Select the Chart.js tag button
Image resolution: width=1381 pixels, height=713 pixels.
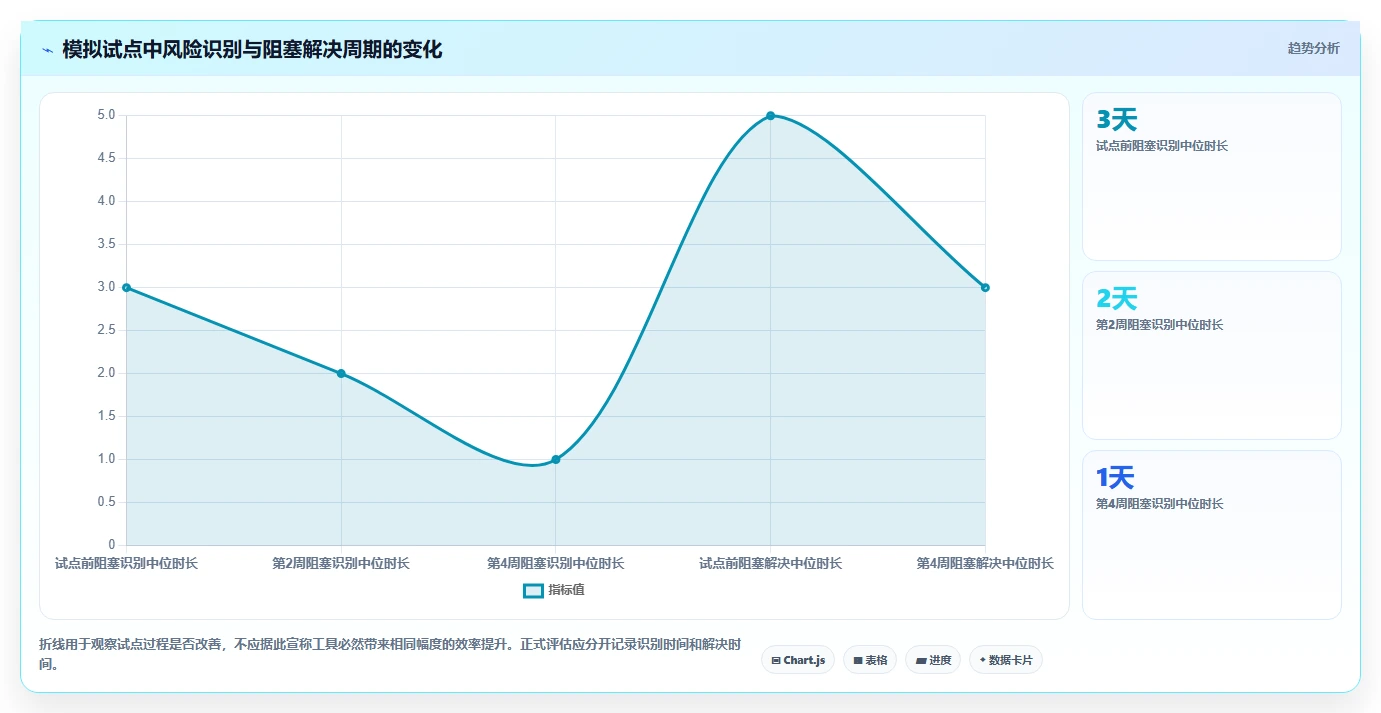pos(798,660)
